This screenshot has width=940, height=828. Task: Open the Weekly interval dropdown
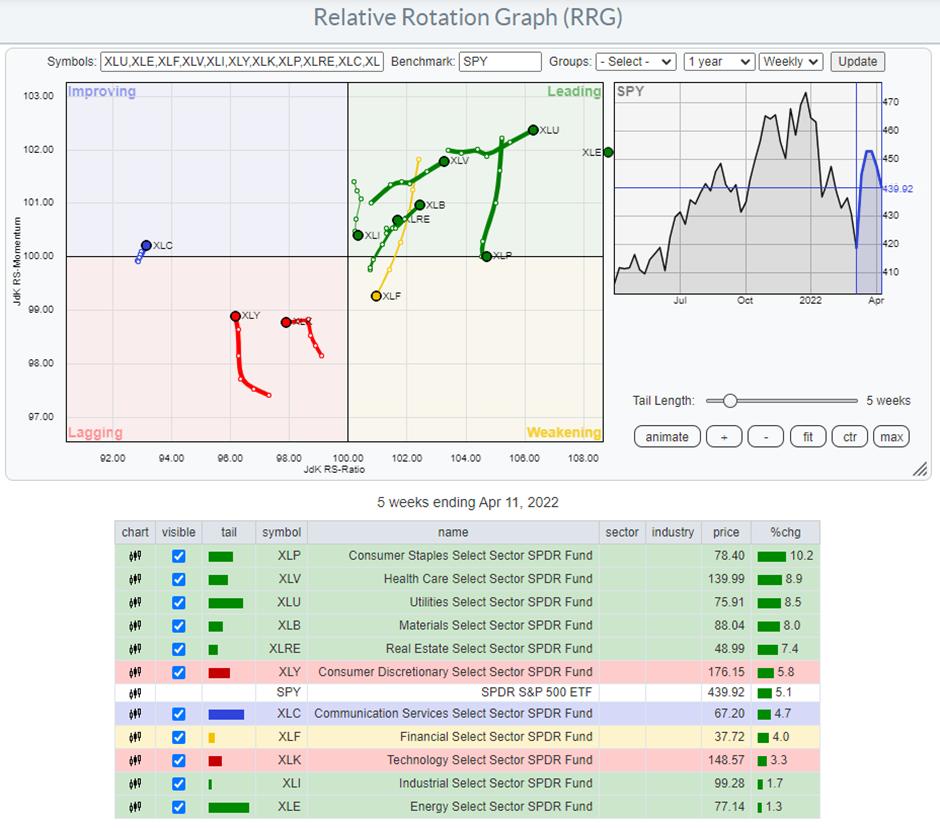tap(791, 62)
